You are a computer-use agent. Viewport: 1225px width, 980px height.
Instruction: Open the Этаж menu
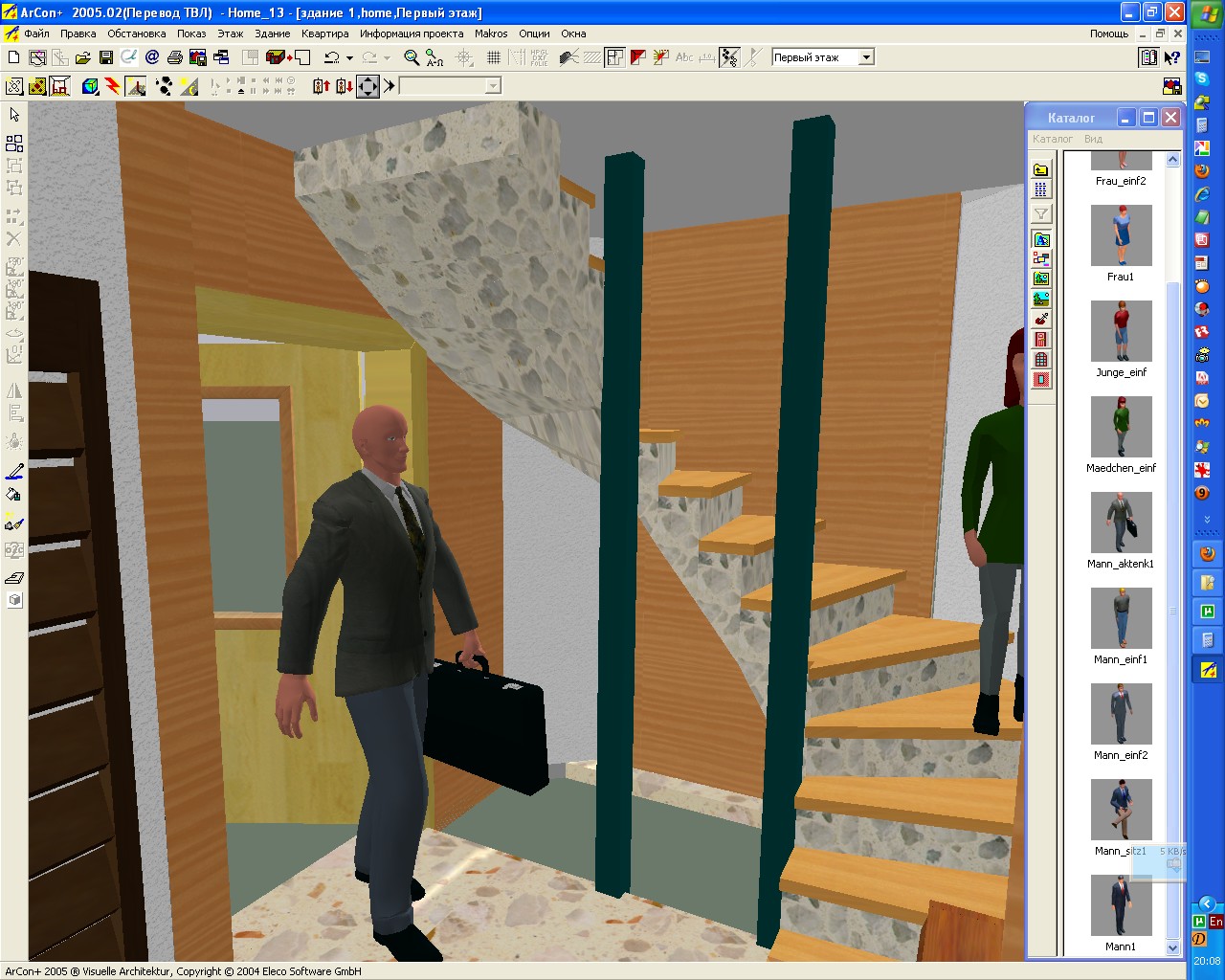coord(231,33)
